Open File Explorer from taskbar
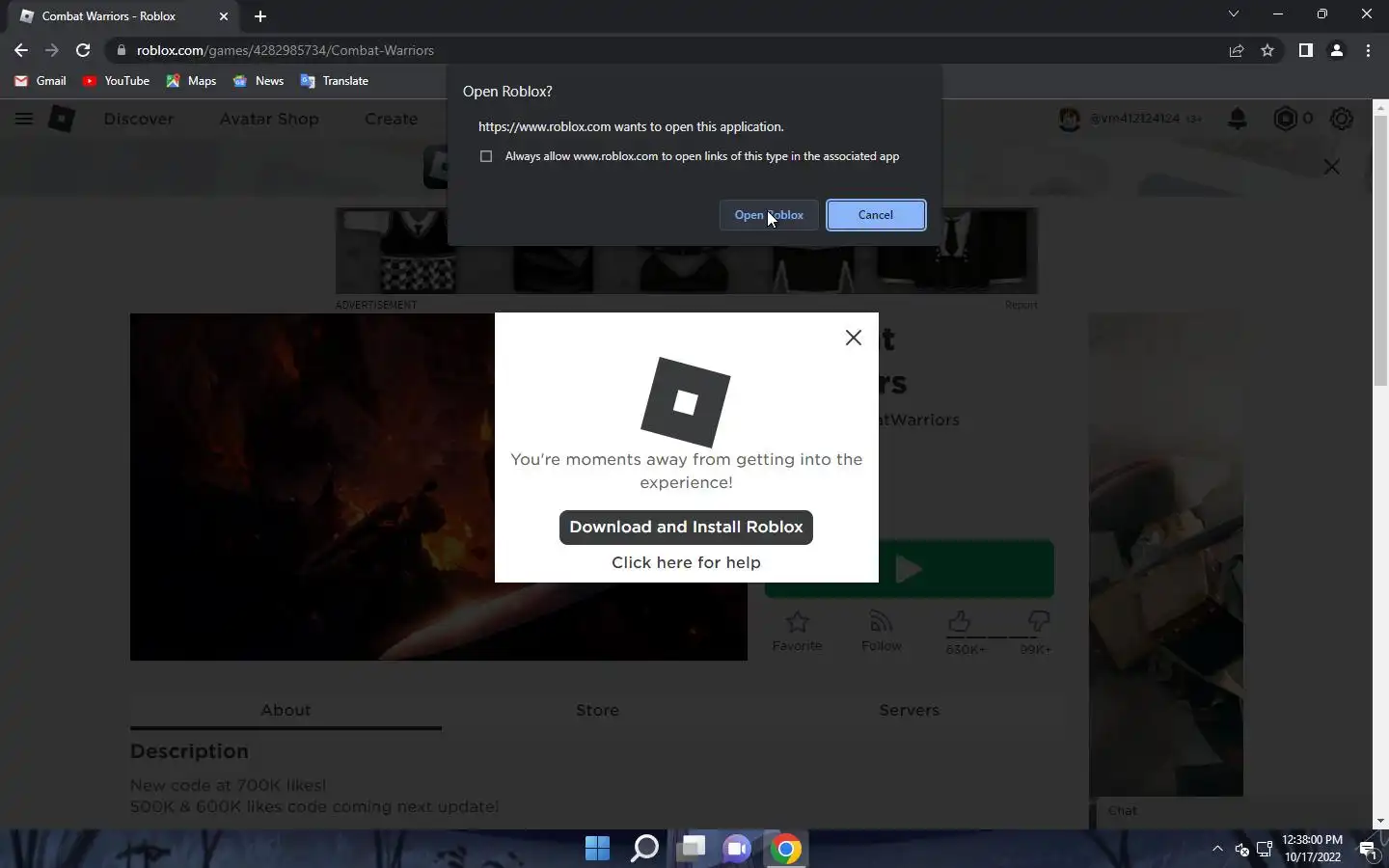1389x868 pixels. click(692, 849)
